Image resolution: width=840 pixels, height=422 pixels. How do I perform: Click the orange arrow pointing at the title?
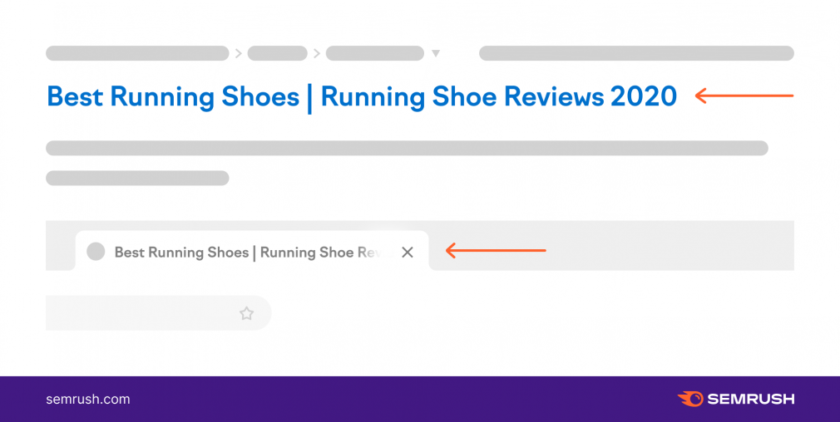[x=743, y=96]
